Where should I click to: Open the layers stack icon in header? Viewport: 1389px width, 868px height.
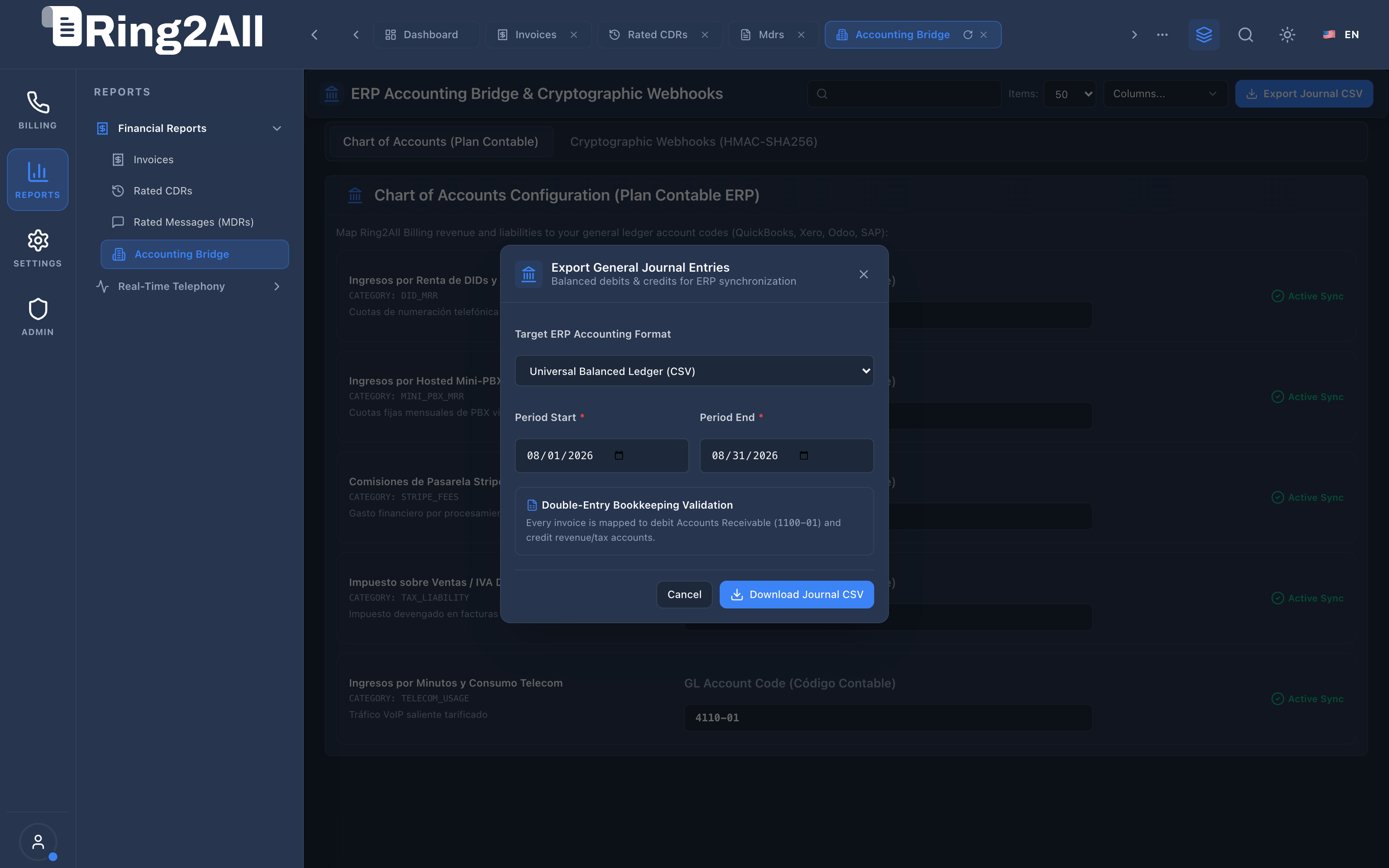[x=1204, y=34]
